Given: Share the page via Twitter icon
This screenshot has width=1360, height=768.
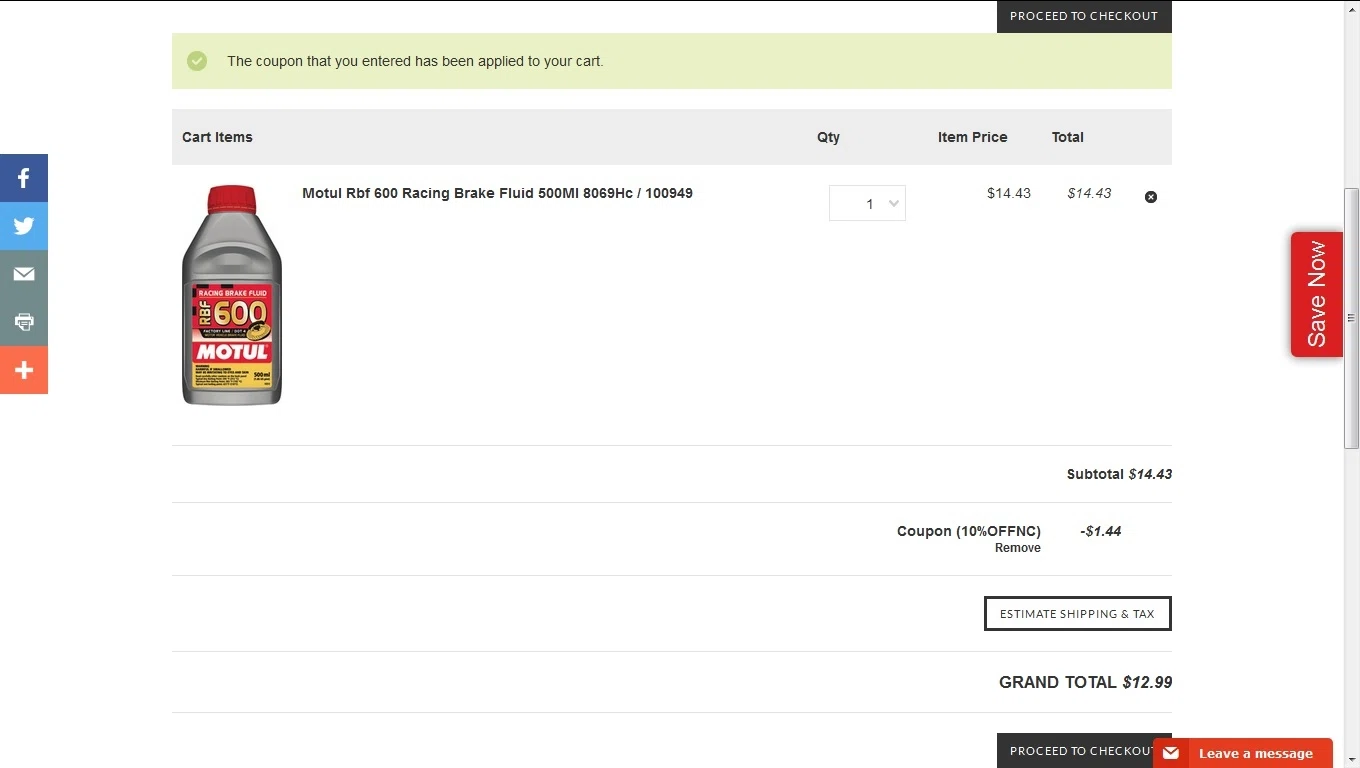Looking at the screenshot, I should point(24,226).
